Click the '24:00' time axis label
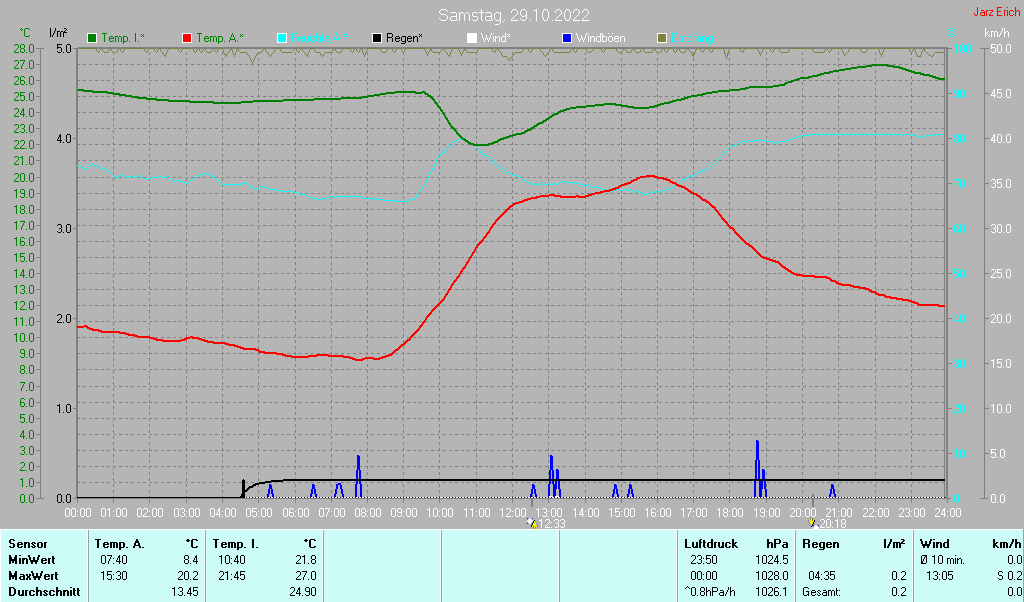Screen dimensions: 1024x602 (948, 513)
